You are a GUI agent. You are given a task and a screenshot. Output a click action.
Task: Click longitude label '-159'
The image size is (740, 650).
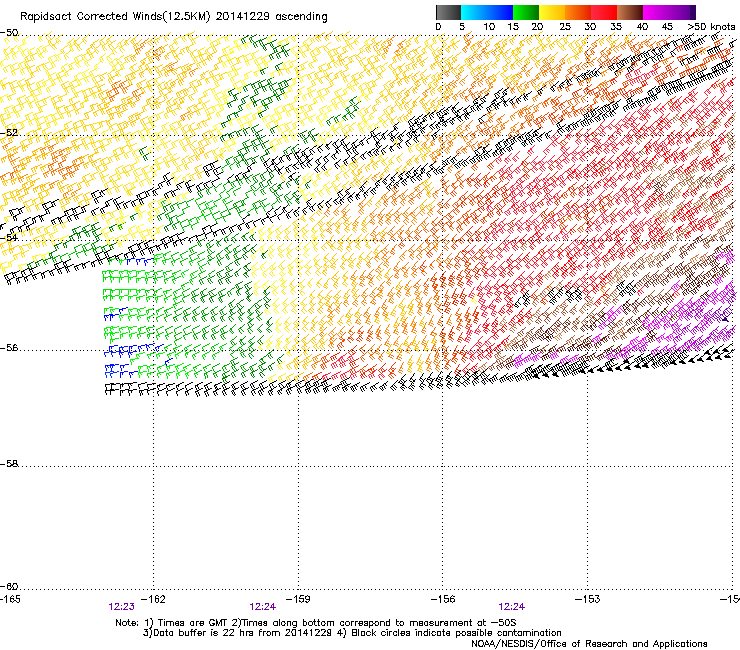click(x=298, y=599)
